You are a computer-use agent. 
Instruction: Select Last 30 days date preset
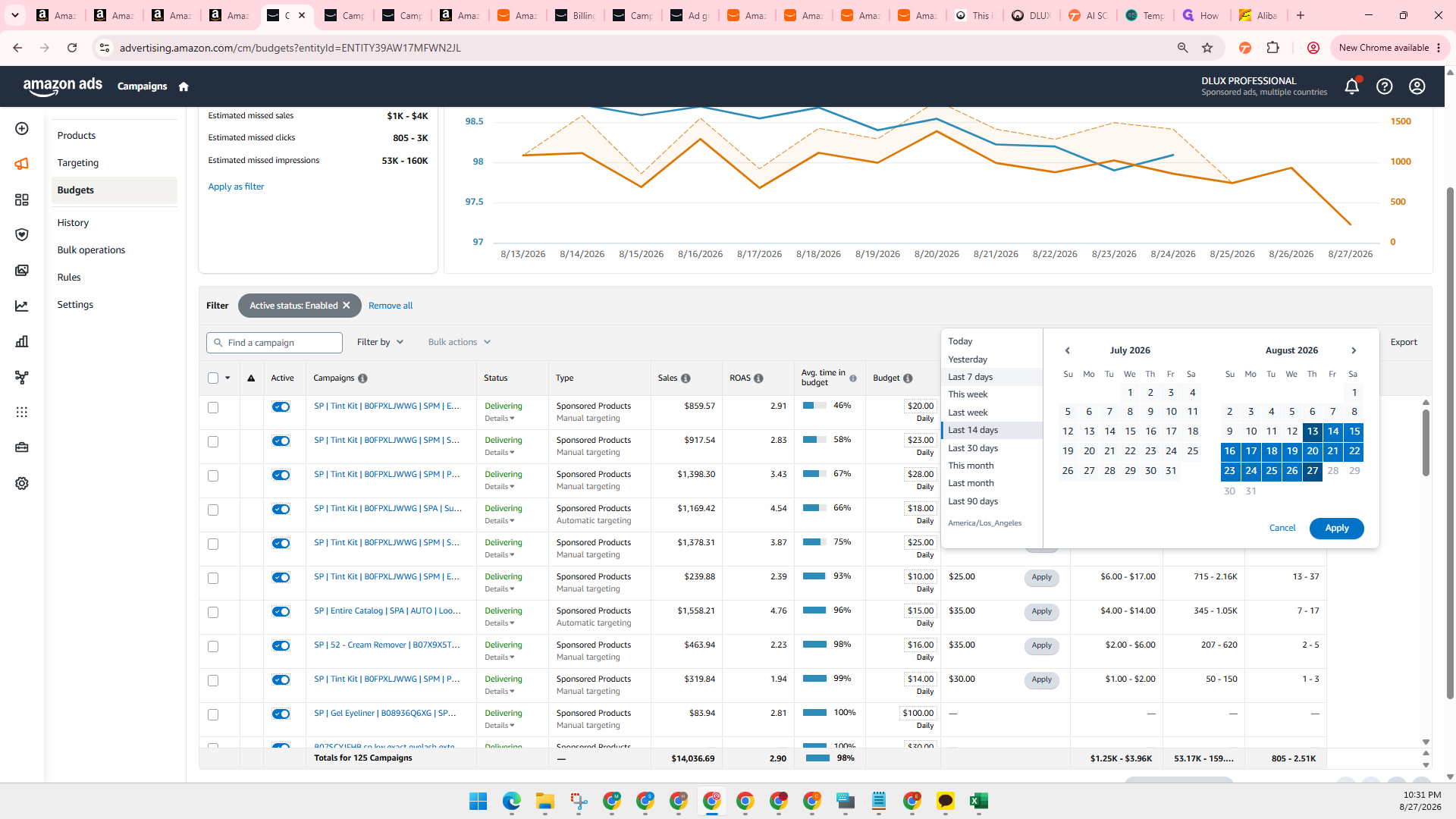point(973,448)
